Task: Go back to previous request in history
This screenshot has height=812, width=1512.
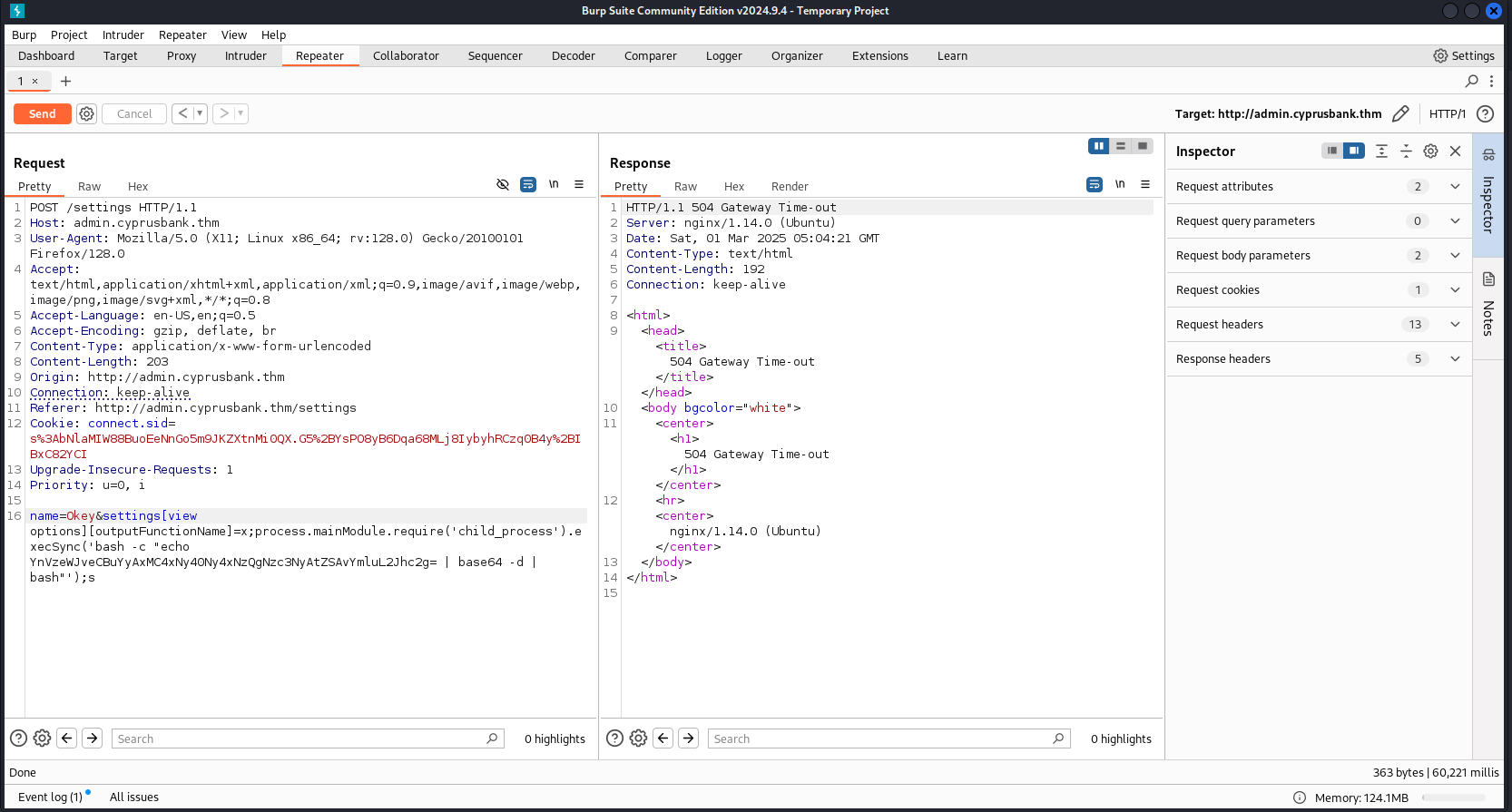Action: click(x=182, y=113)
